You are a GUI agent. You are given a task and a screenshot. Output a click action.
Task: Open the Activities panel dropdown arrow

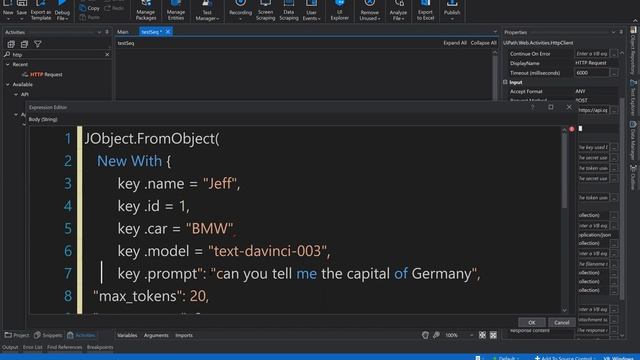point(99,32)
